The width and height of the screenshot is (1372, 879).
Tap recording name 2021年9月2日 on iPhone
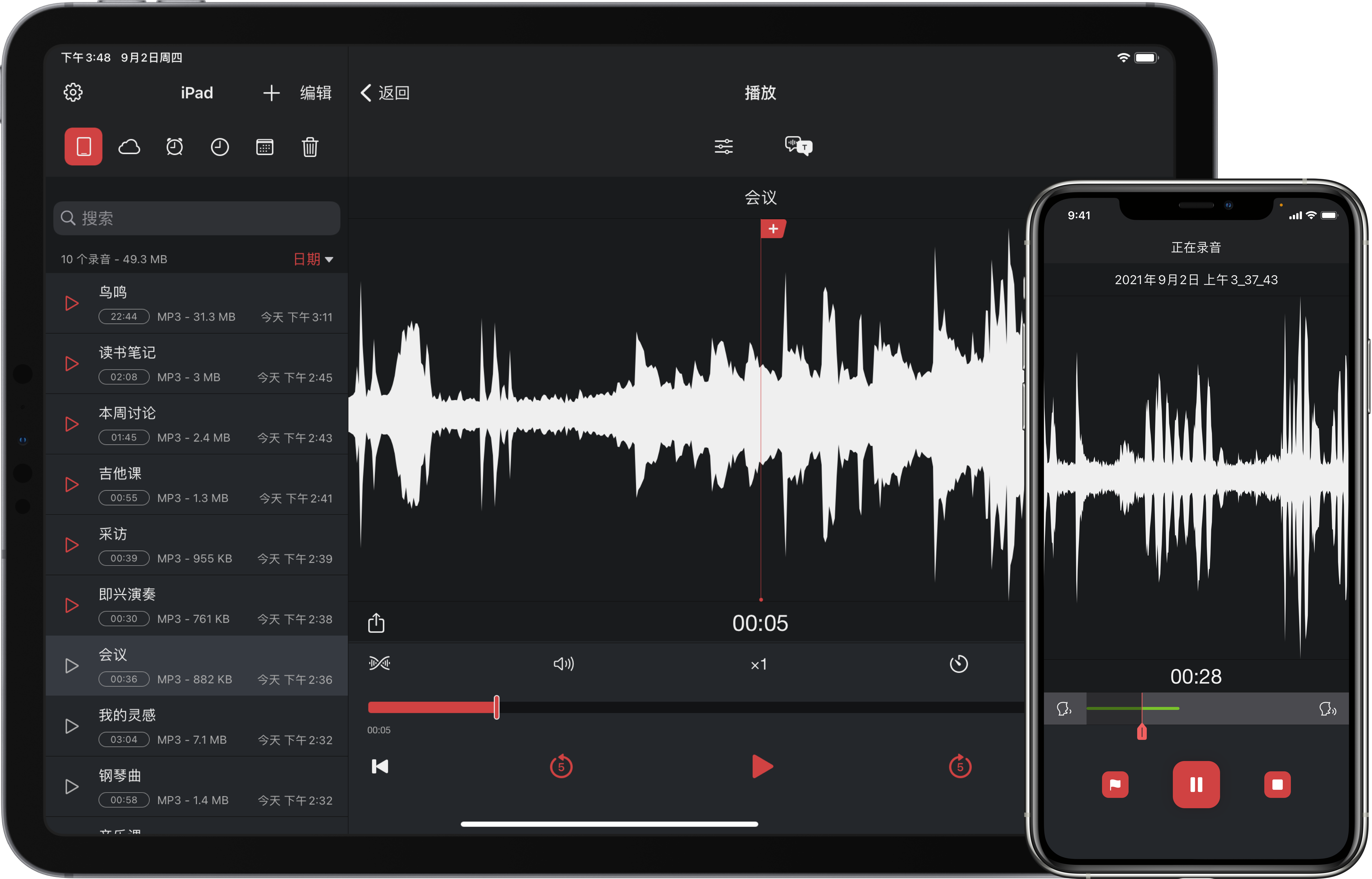point(1197,280)
